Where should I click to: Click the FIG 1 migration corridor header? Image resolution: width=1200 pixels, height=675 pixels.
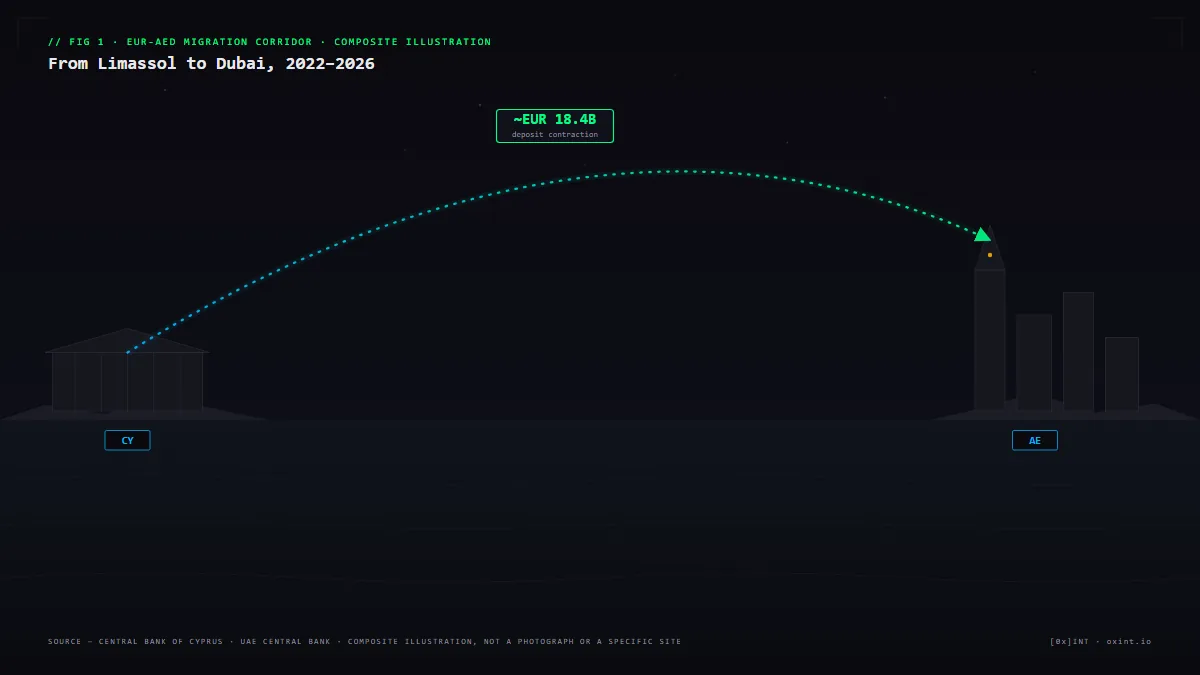coord(270,42)
